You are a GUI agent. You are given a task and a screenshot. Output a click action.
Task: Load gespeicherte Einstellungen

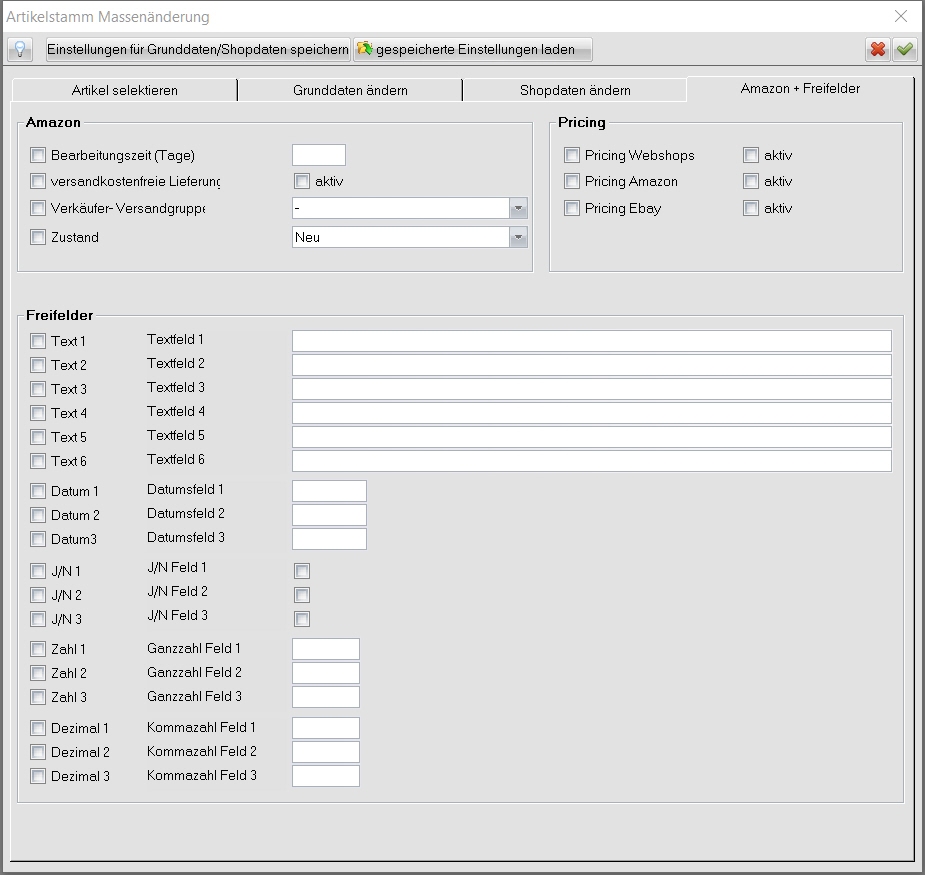473,50
